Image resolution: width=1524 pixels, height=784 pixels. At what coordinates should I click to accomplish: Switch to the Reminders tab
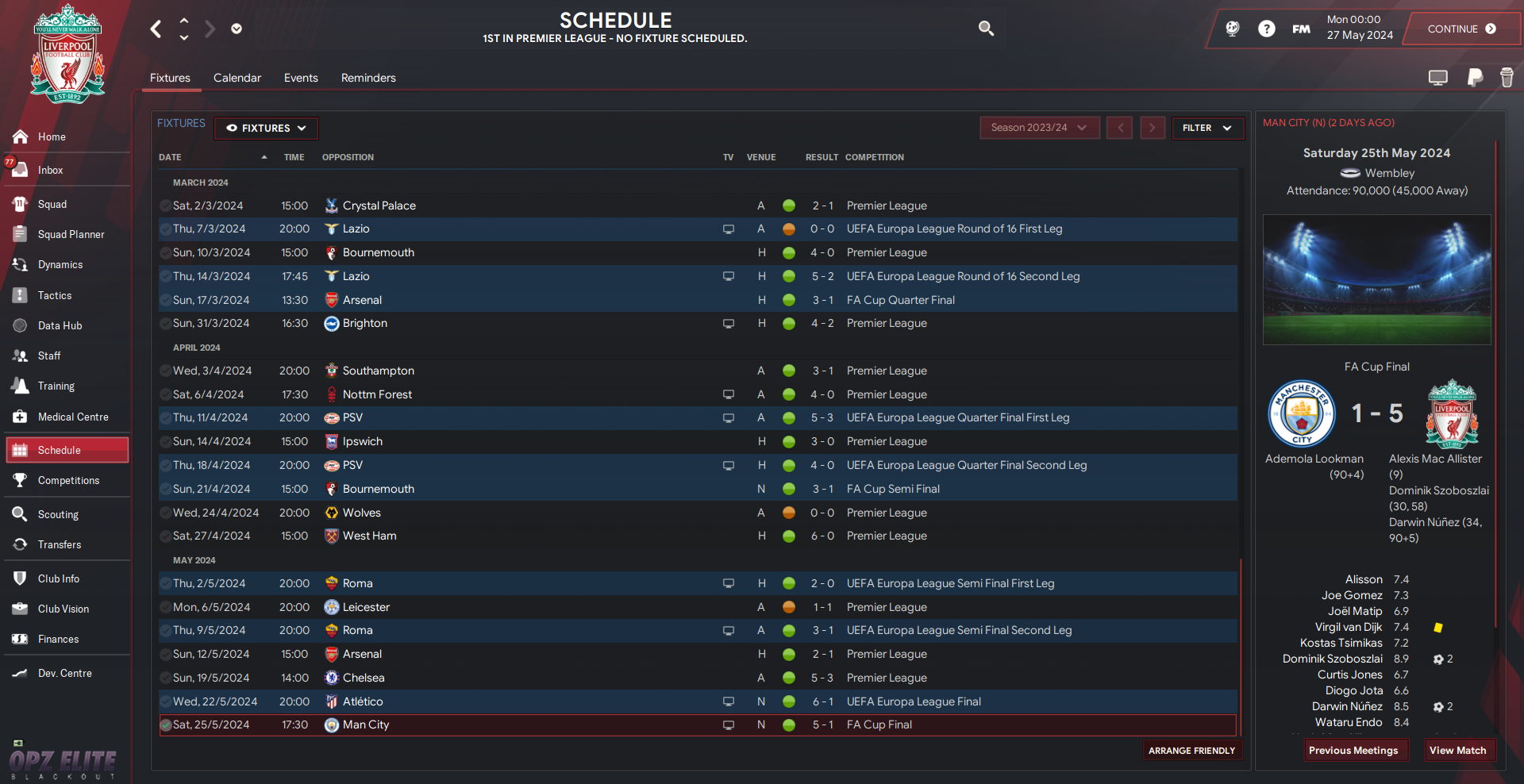(368, 78)
